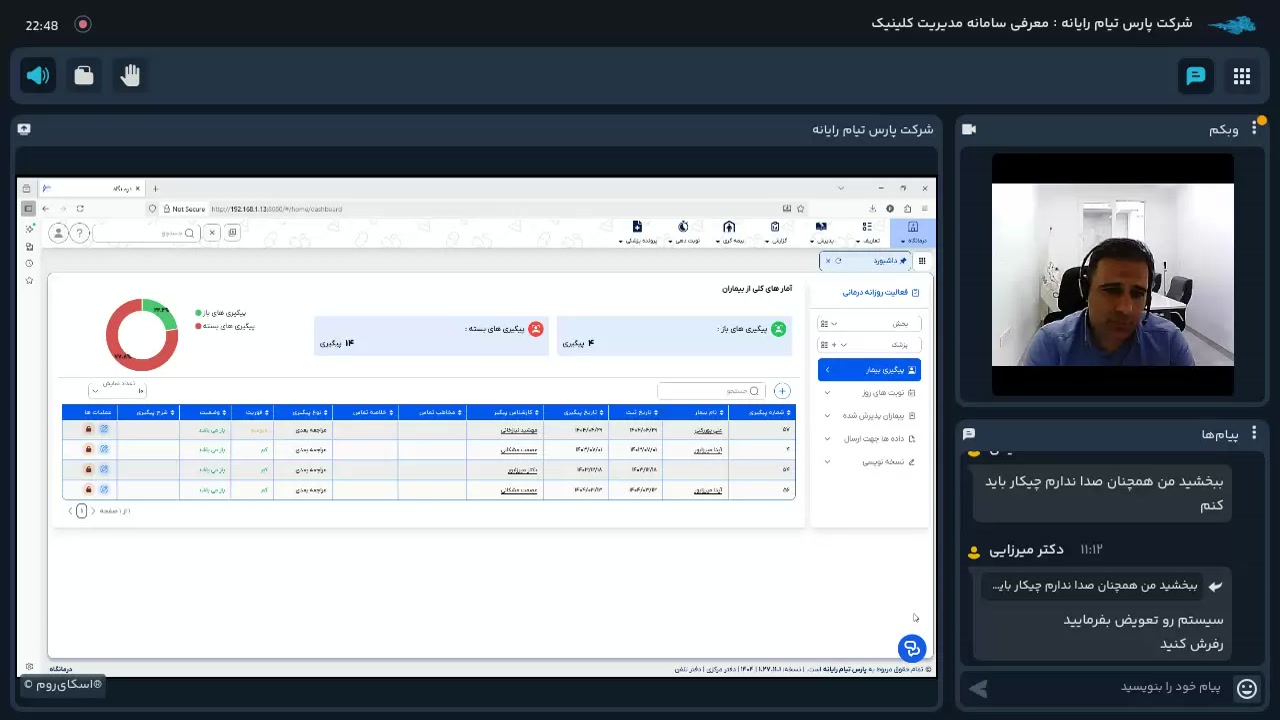Open the بخش dropdown

click(x=869, y=324)
